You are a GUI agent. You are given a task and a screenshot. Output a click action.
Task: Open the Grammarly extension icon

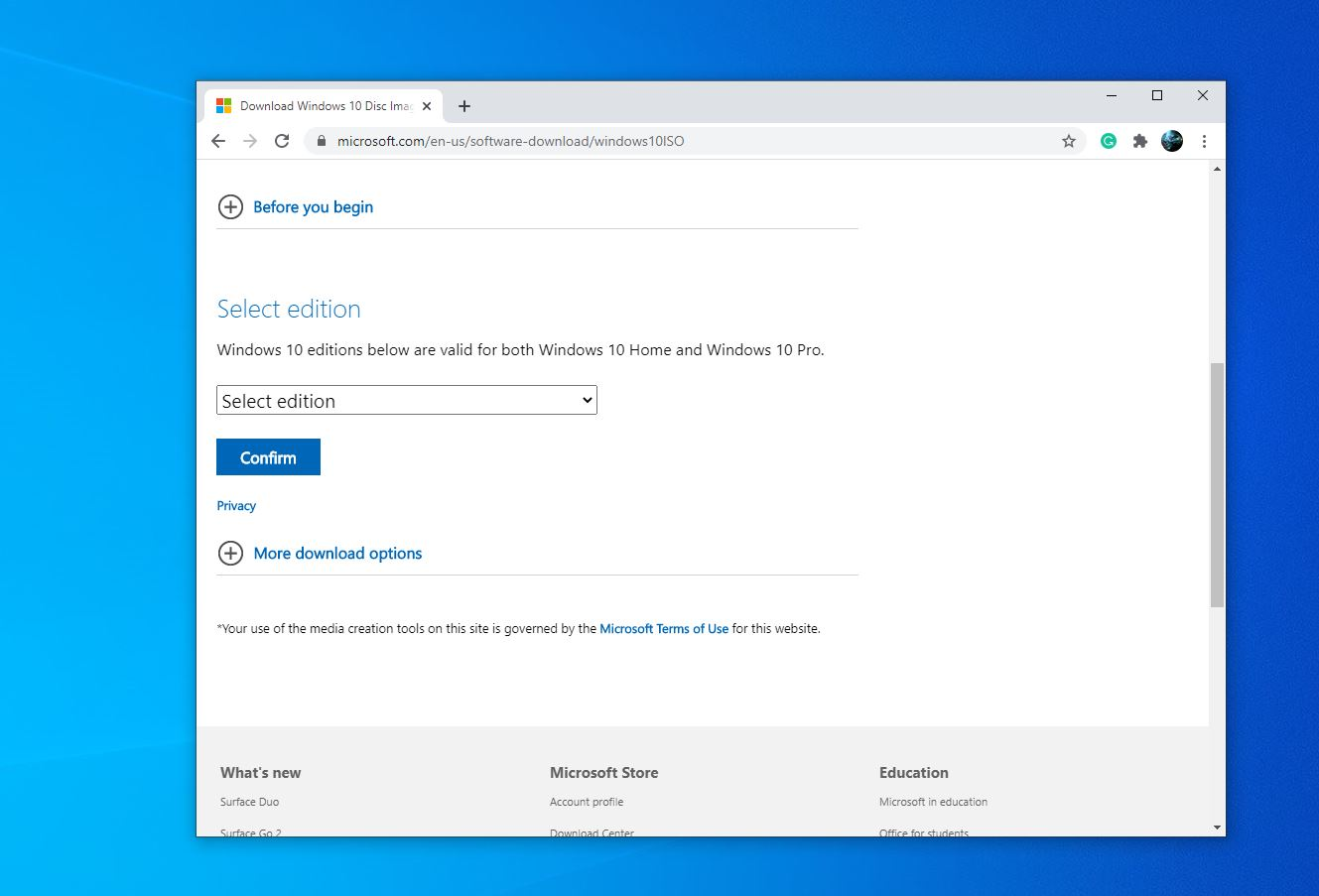(1109, 141)
